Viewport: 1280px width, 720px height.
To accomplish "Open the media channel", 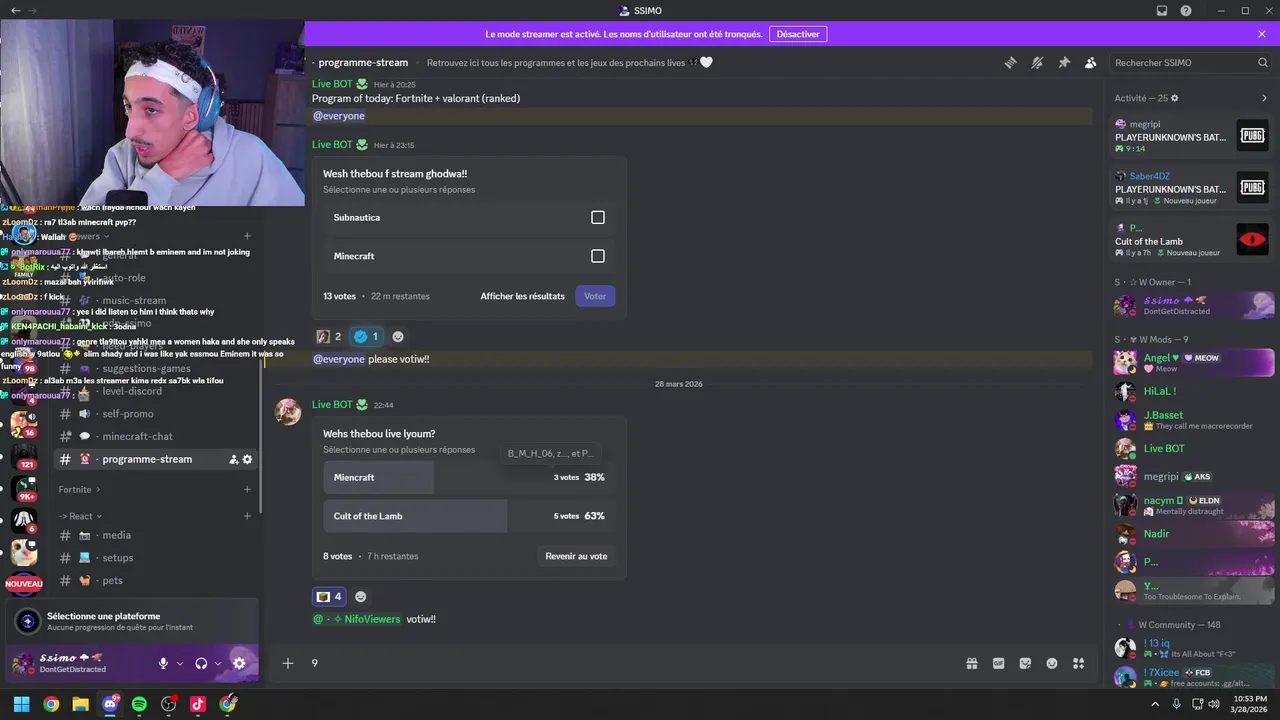I will tap(155, 535).
